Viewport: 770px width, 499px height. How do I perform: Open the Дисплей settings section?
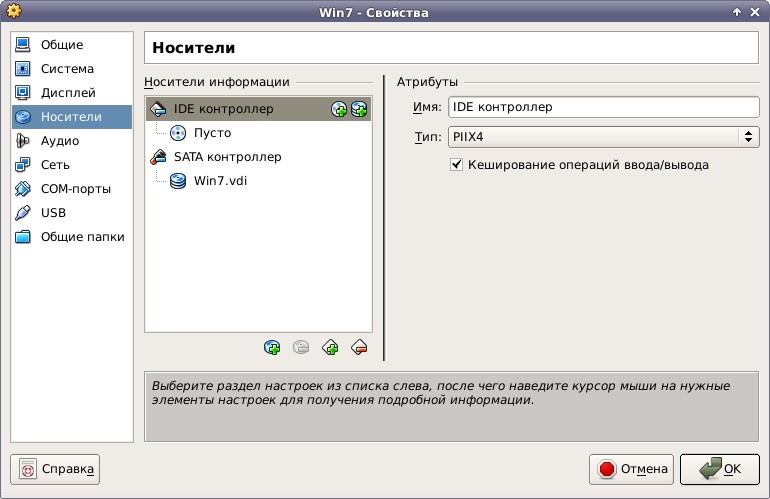click(72, 93)
